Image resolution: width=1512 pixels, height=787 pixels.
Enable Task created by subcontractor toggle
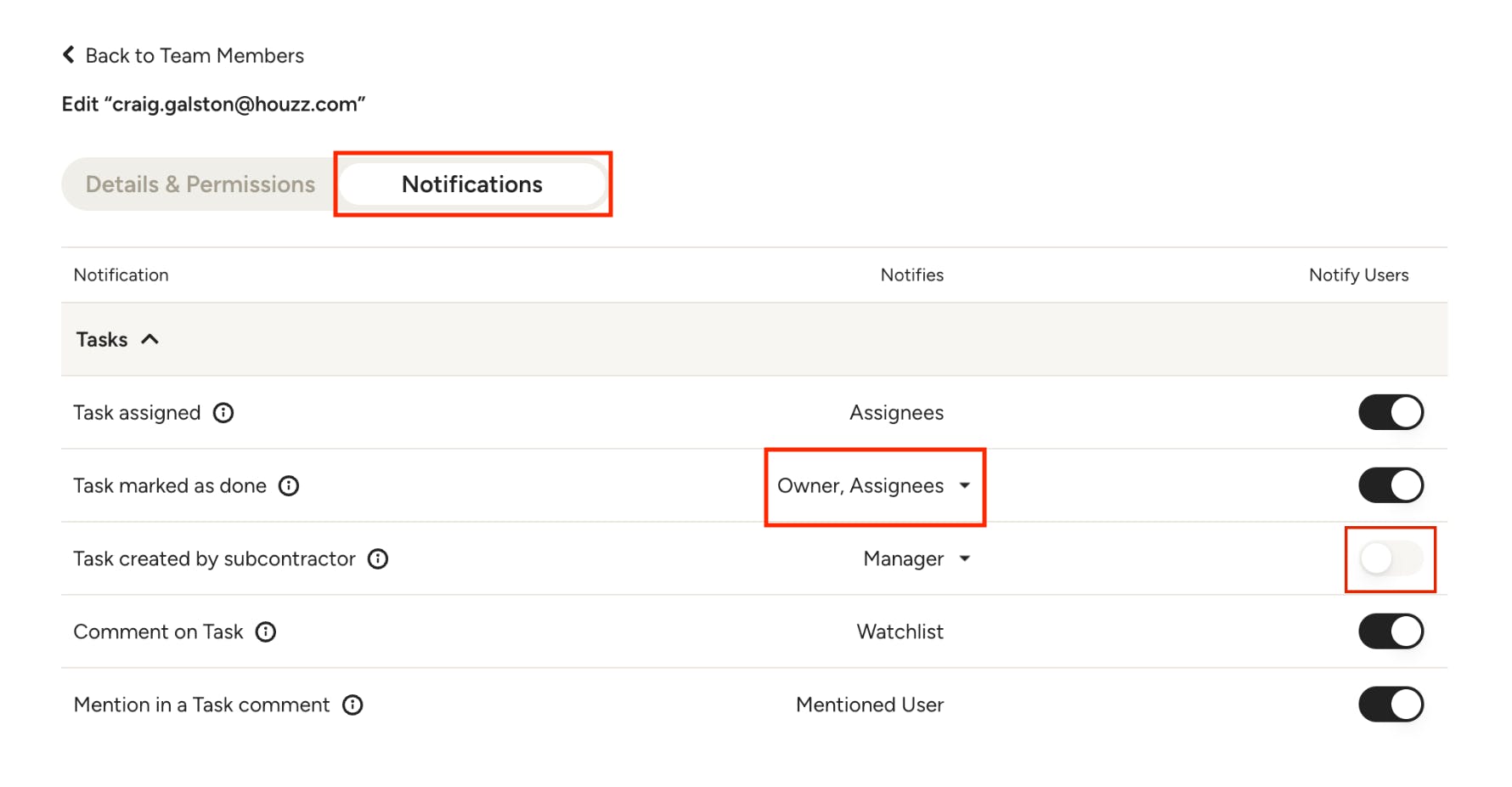[1391, 559]
